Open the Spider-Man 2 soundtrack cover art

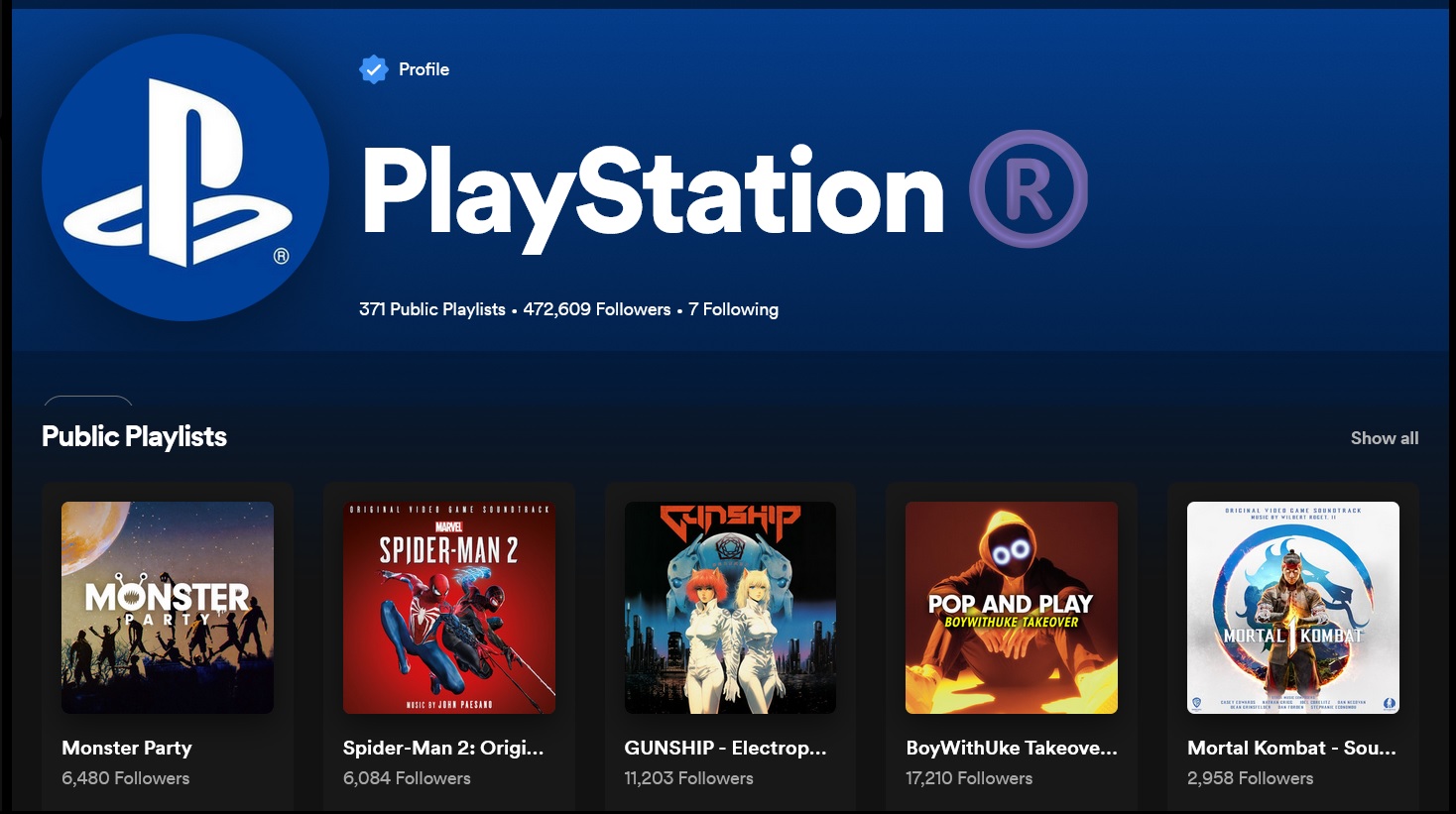click(x=448, y=607)
